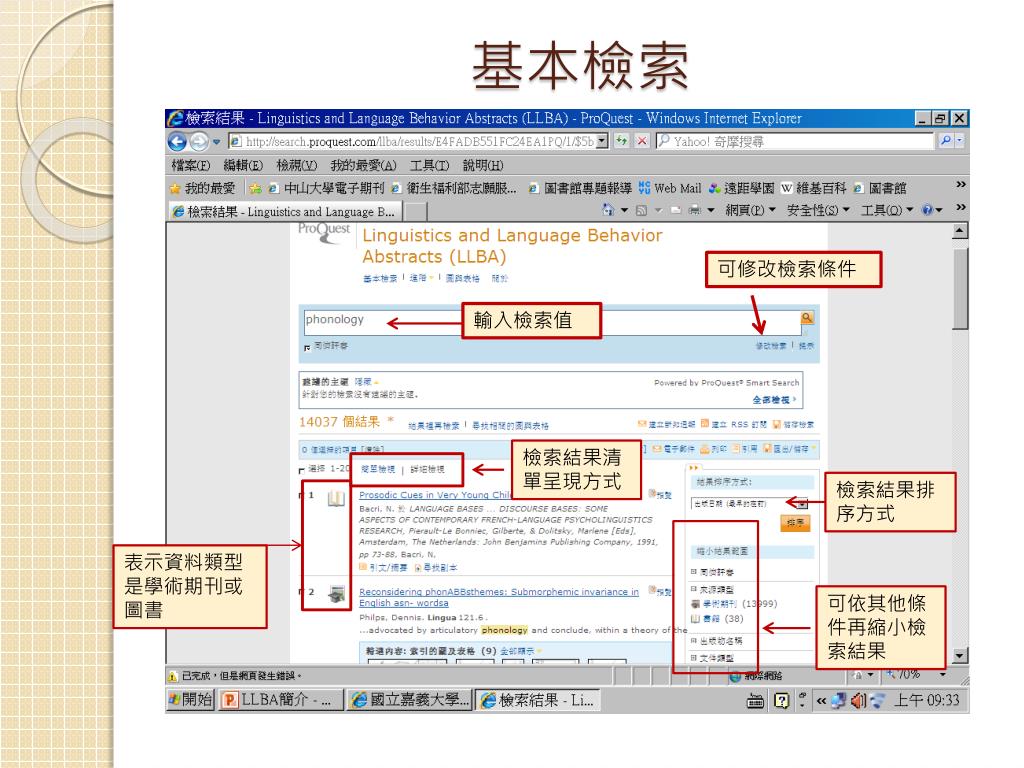Open the 說明(H) menu
This screenshot has width=1024, height=768.
pyautogui.click(x=483, y=165)
